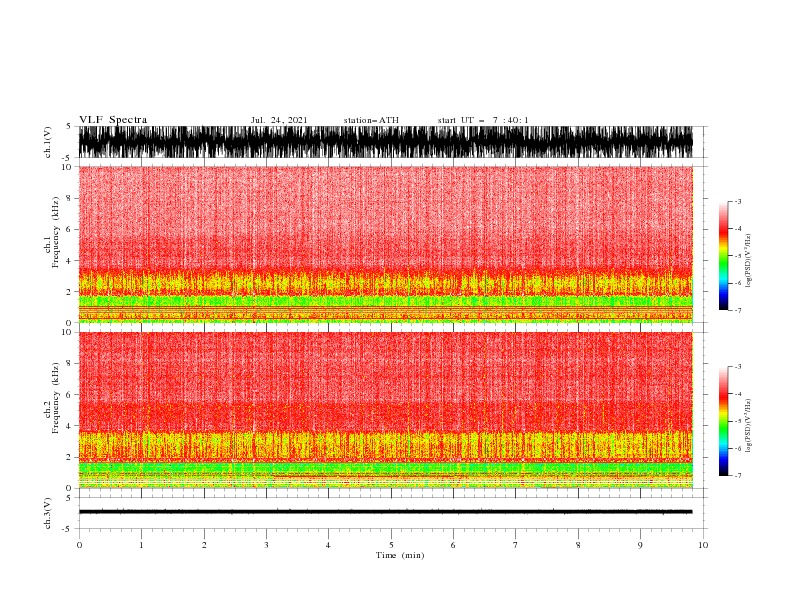
Task: Click time-axis tick label '10' at bottom right
Action: (x=703, y=545)
